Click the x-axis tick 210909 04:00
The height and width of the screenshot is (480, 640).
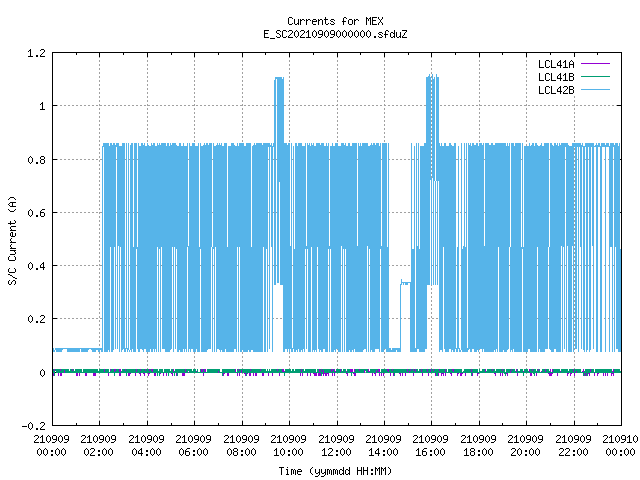[x=146, y=446]
